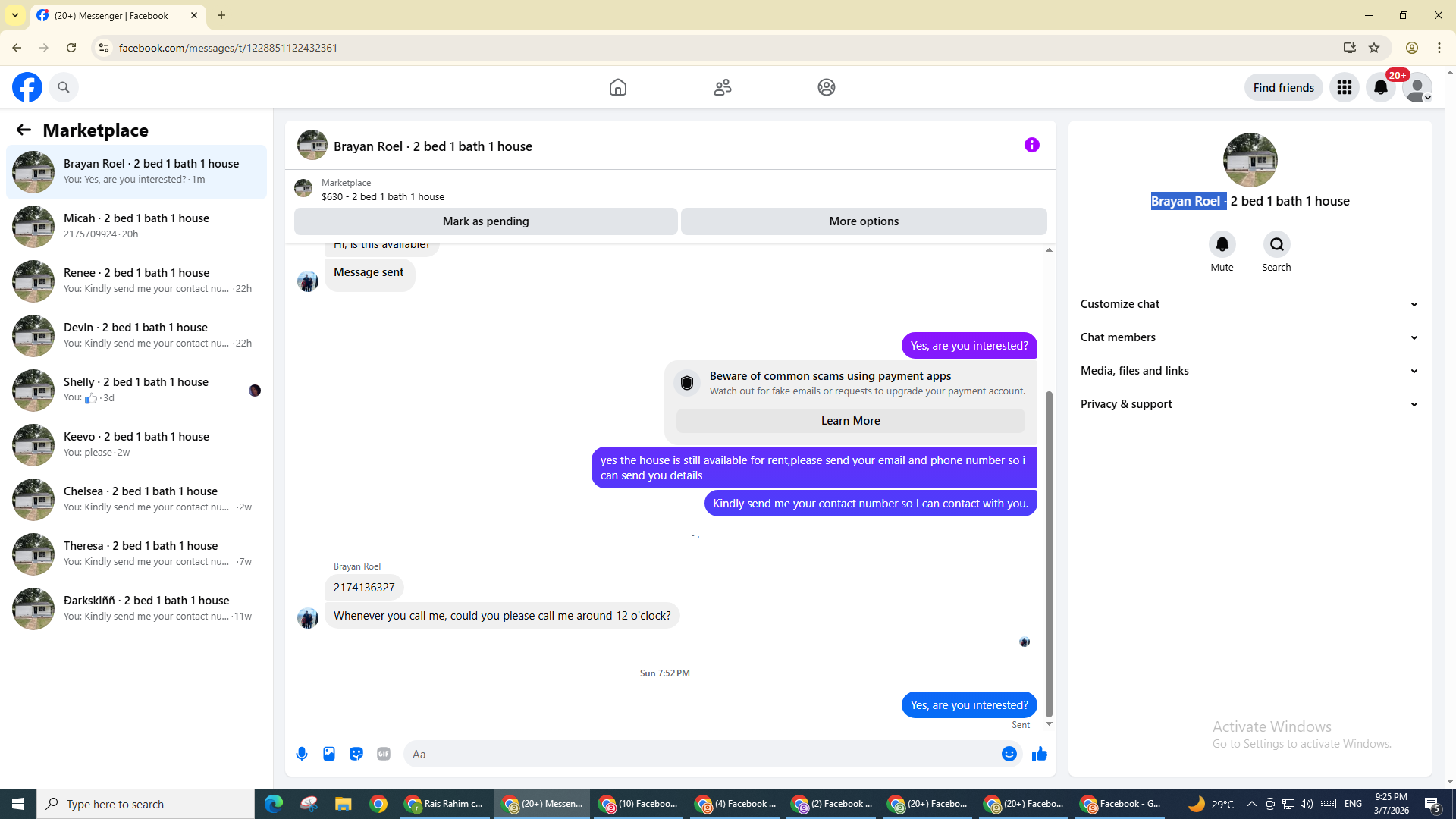Viewport: 1456px width, 819px height.
Task: Open the emoji picker in message box
Action: [1009, 754]
